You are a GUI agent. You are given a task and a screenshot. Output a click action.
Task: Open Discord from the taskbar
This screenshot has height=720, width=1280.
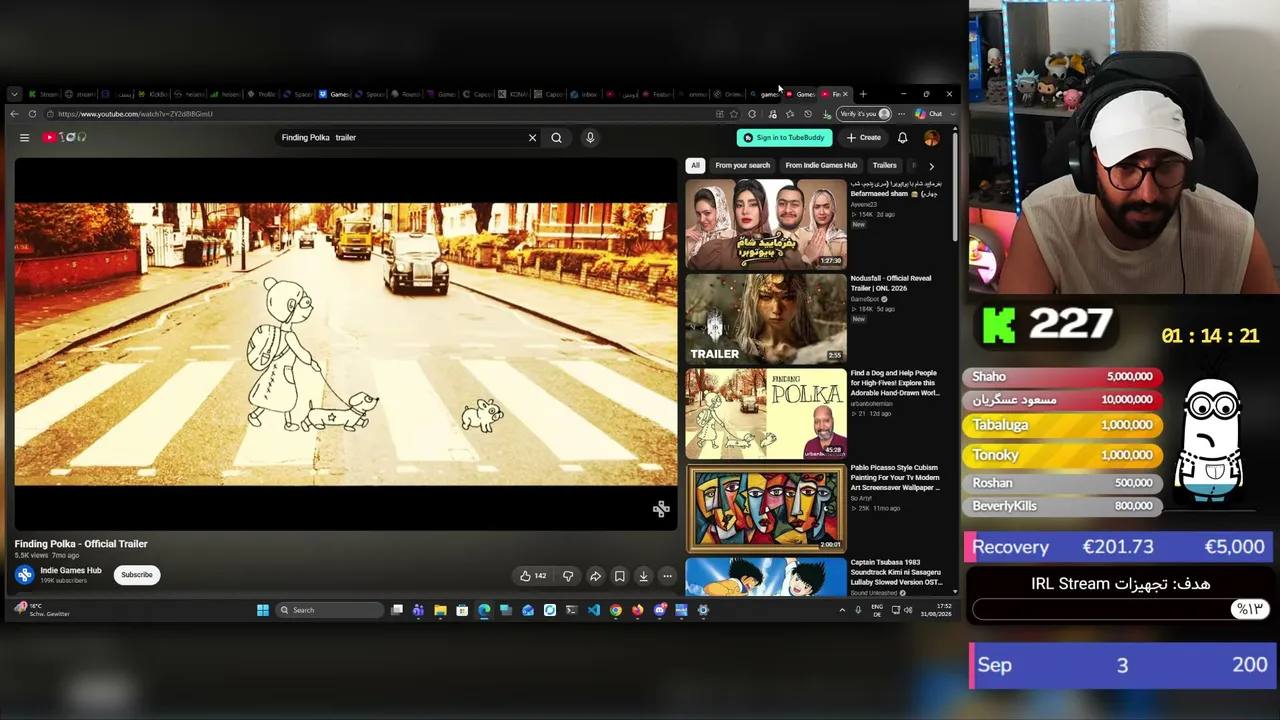(x=660, y=610)
